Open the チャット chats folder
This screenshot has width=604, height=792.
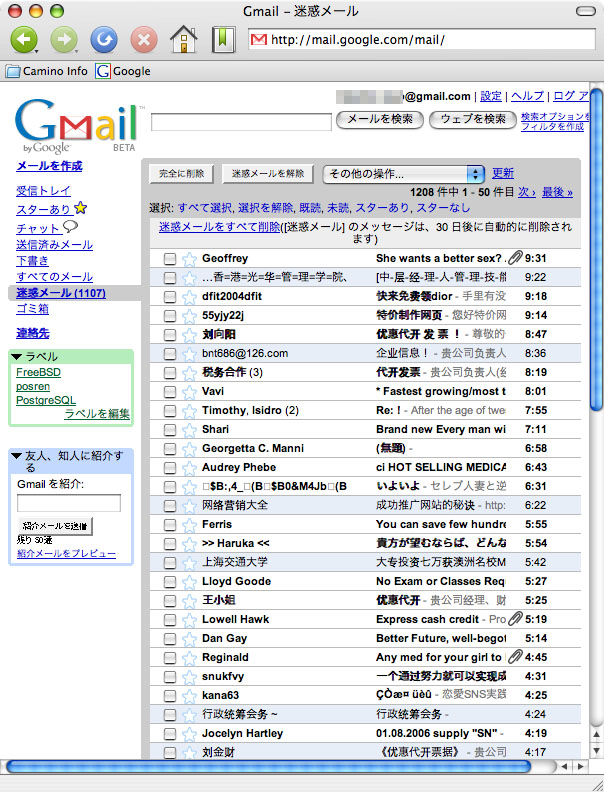click(x=38, y=228)
